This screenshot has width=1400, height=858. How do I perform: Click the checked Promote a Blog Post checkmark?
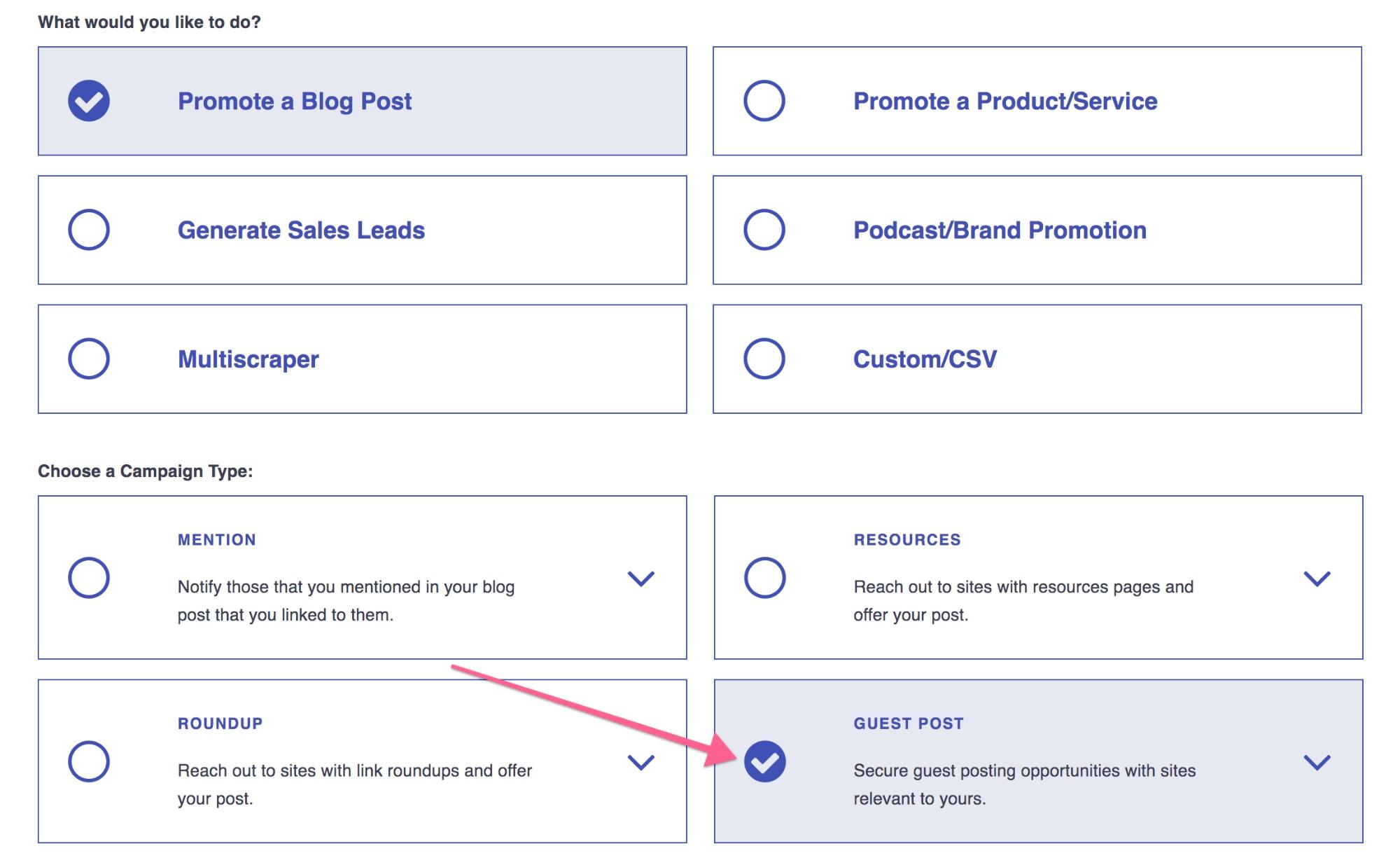(x=89, y=101)
